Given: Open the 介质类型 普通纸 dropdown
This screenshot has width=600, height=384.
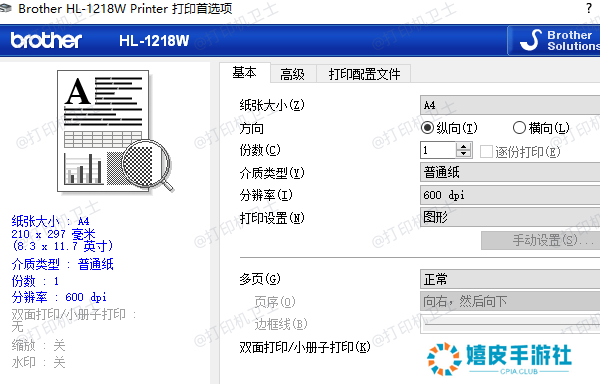Looking at the screenshot, I should (x=510, y=172).
